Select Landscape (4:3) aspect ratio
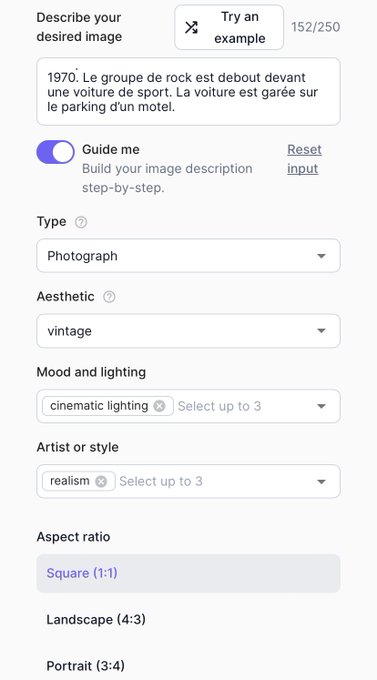This screenshot has width=377, height=680. [x=188, y=619]
